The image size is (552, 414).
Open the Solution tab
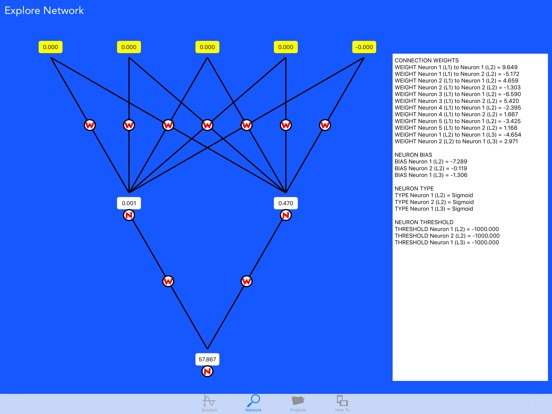tap(209, 403)
